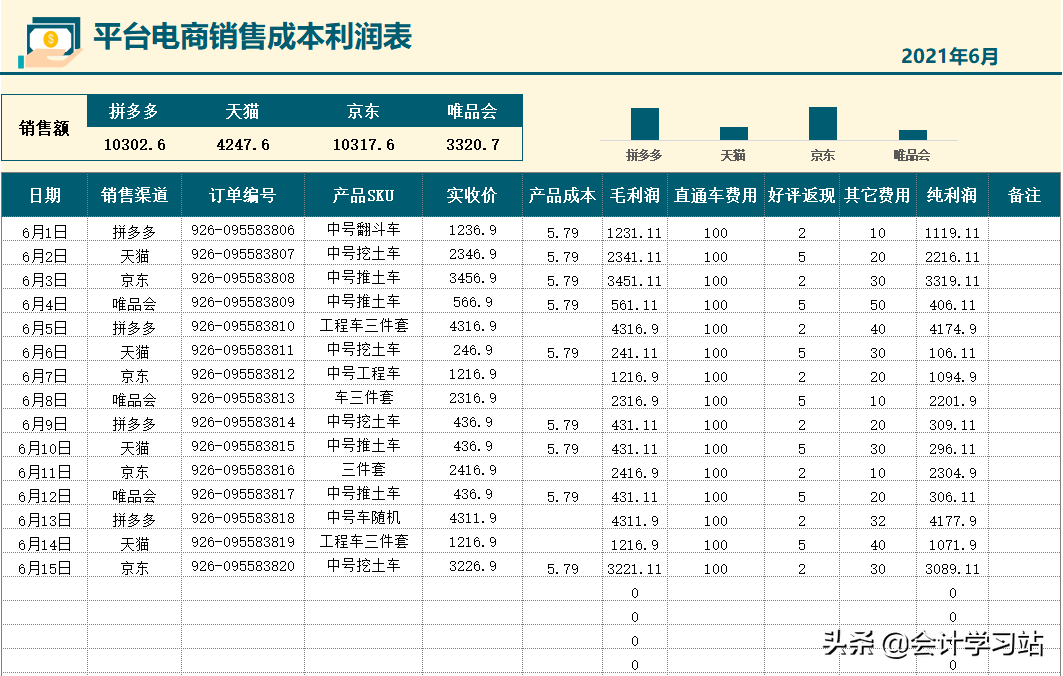Click the 产品成本 column header
The image size is (1063, 676).
(x=562, y=195)
